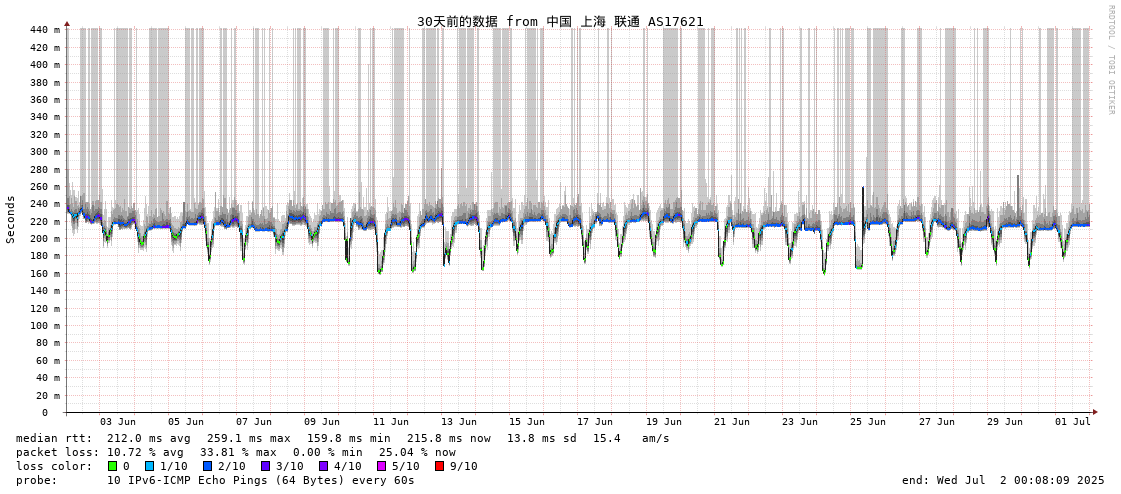
Task: Click the end timestamp "Wed Jul 2 00:08:09 2025"
Action: pos(1021,480)
